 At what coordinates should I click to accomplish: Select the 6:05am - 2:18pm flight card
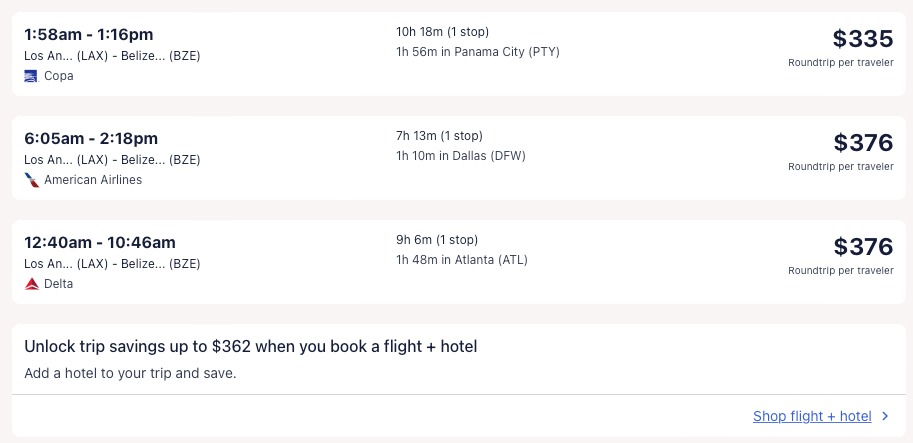point(91,138)
